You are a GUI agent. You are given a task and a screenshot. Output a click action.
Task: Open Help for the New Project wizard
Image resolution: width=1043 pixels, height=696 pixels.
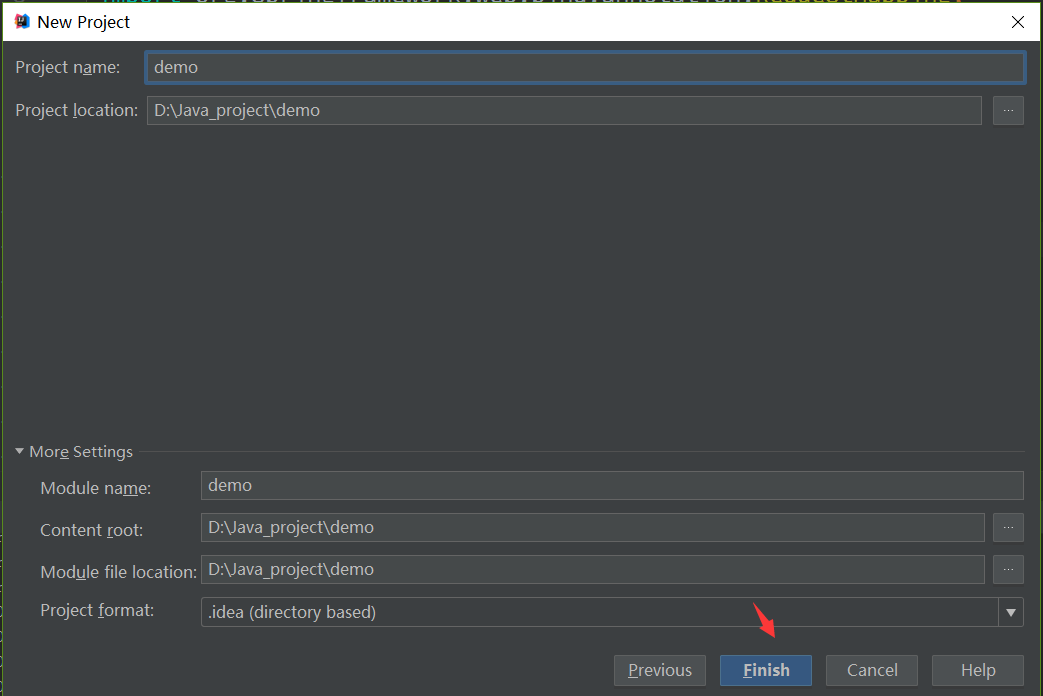coord(978,670)
